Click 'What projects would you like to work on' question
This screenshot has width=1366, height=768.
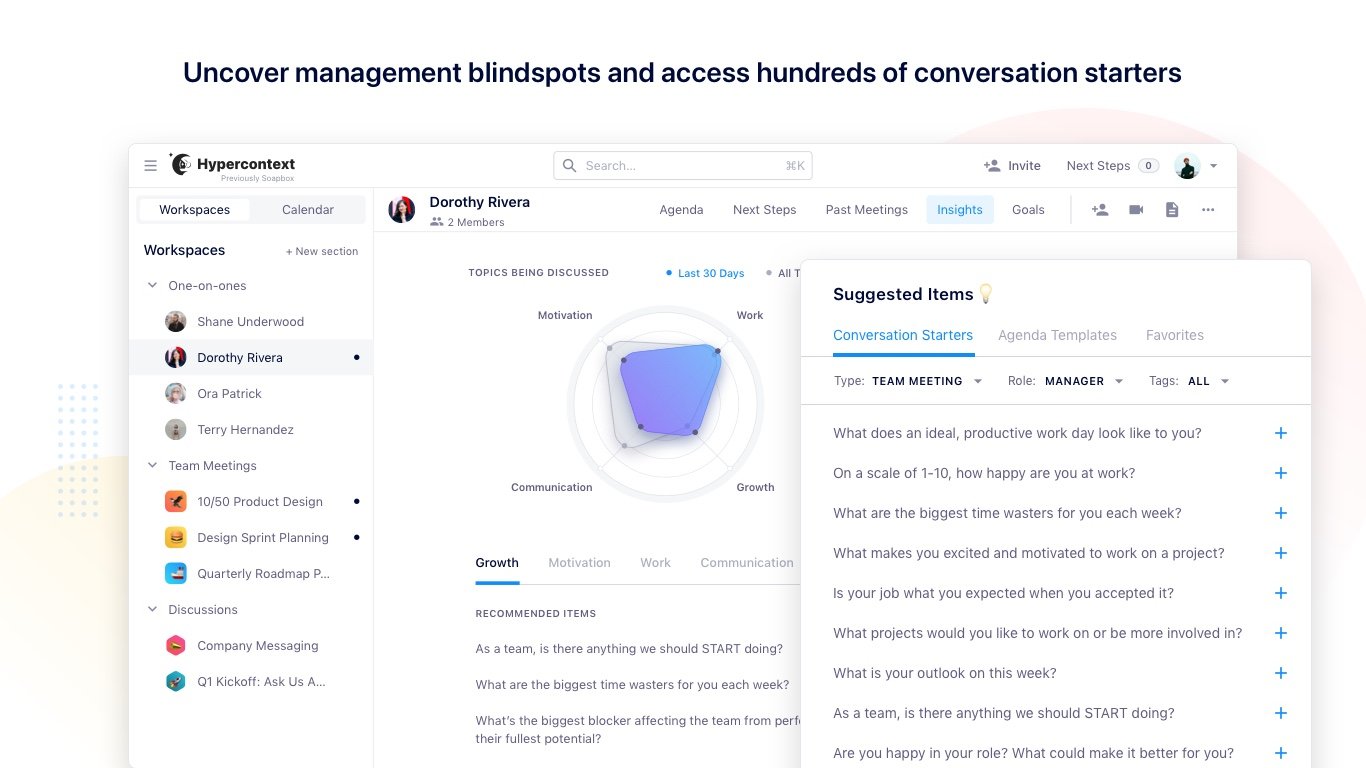pyautogui.click(x=1038, y=633)
